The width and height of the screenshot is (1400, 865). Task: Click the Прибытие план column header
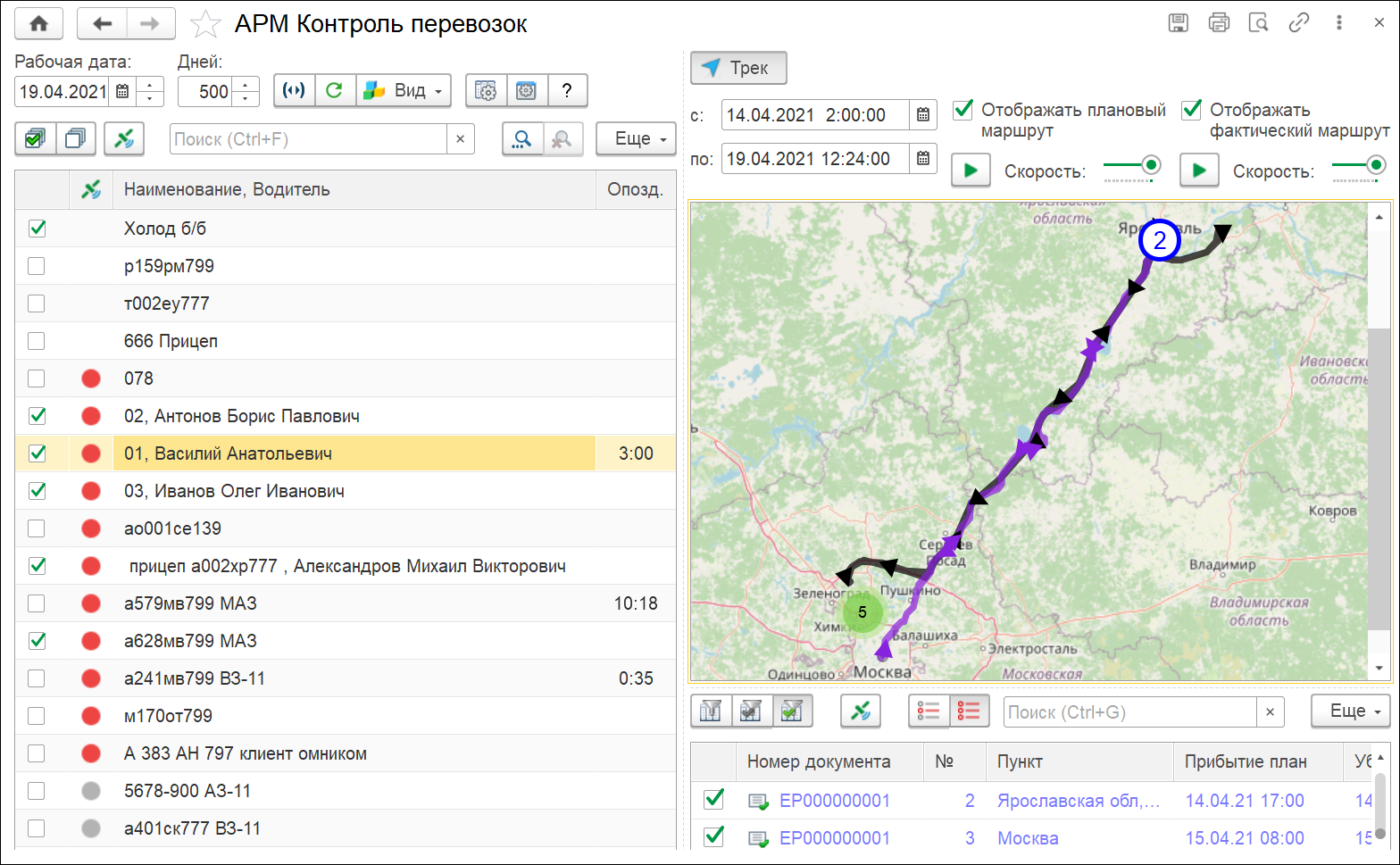coord(1245,761)
